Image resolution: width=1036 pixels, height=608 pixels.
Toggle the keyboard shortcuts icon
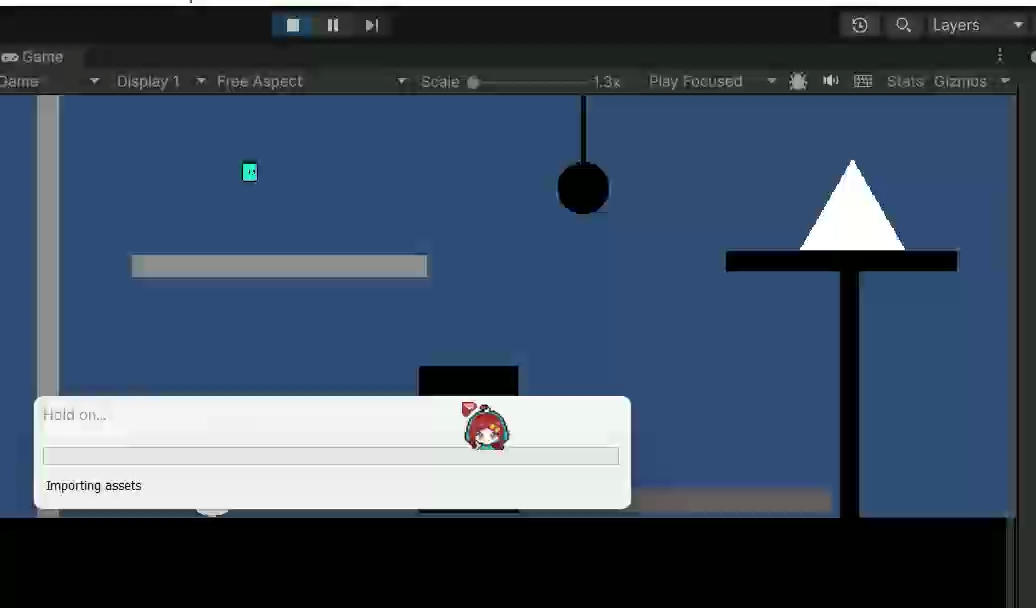tap(863, 81)
